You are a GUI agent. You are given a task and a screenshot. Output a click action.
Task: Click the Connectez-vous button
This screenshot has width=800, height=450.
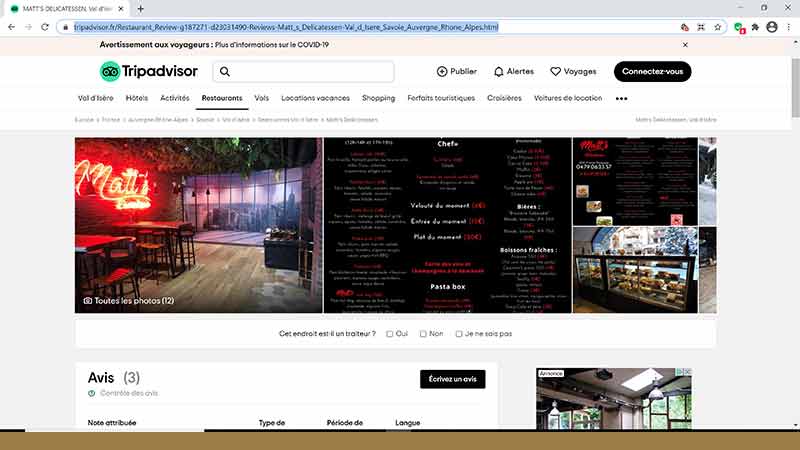pyautogui.click(x=653, y=71)
